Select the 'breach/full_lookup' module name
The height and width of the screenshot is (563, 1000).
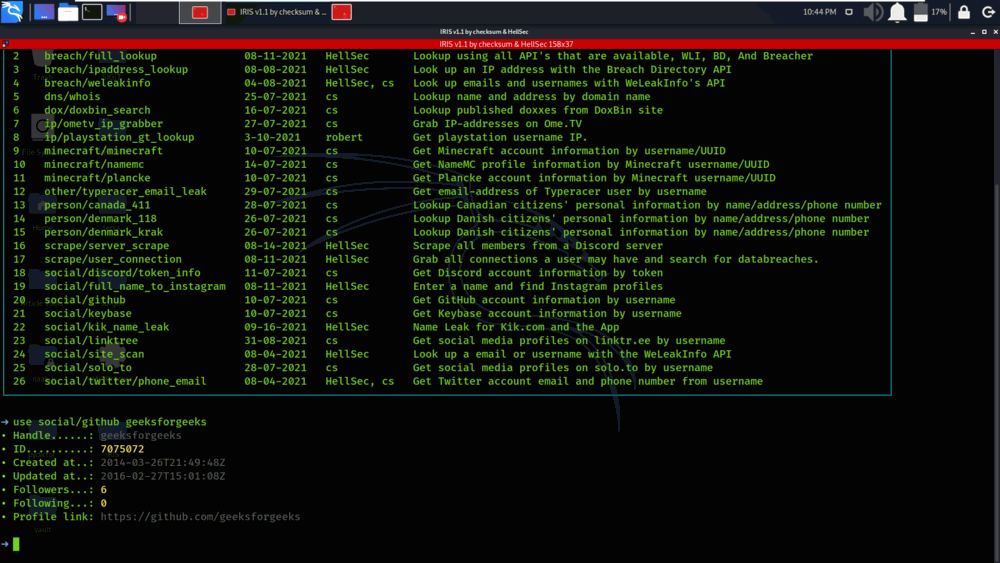click(x=100, y=56)
